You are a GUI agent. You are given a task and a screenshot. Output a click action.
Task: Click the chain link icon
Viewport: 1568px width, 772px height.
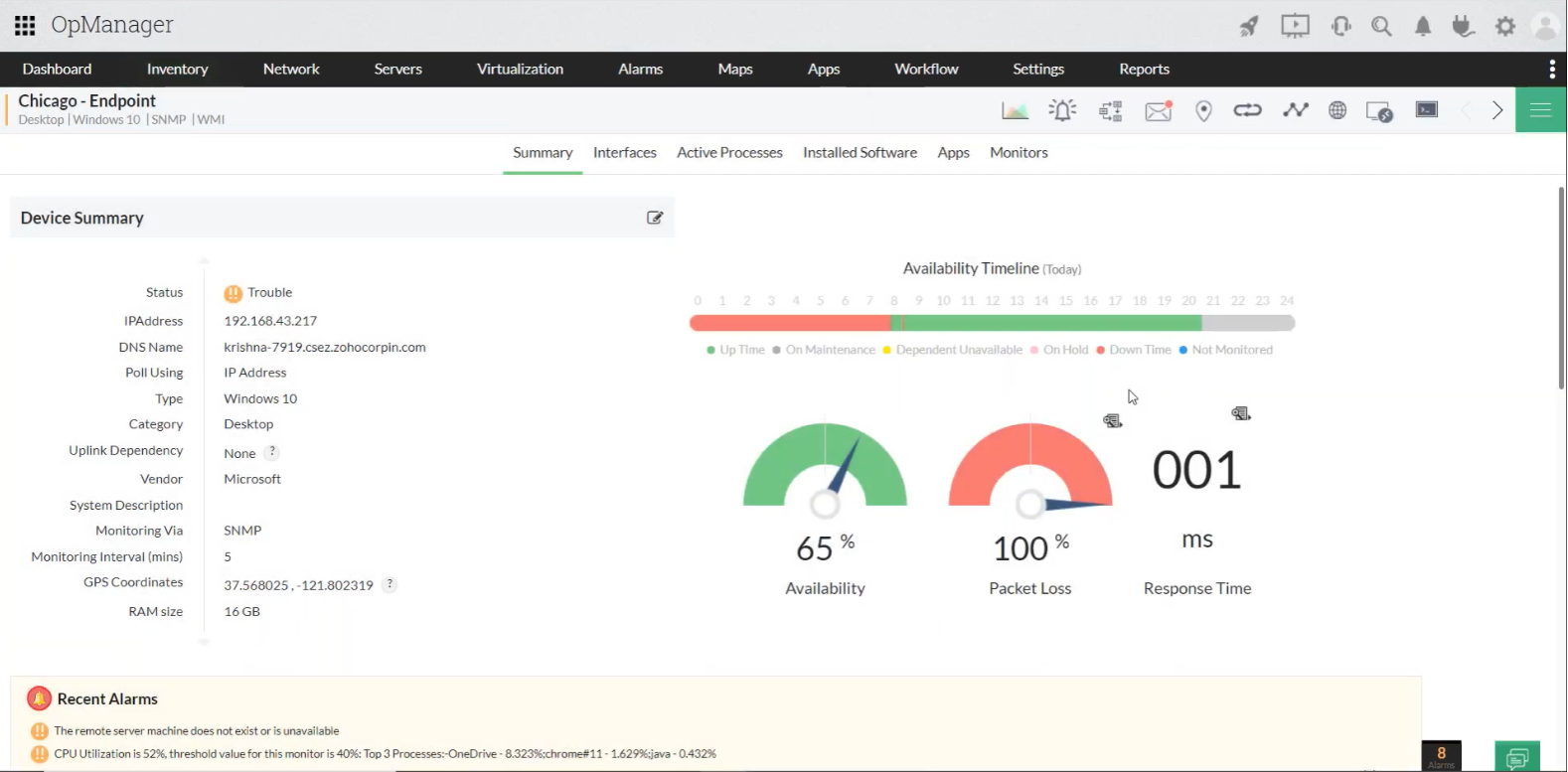1247,110
